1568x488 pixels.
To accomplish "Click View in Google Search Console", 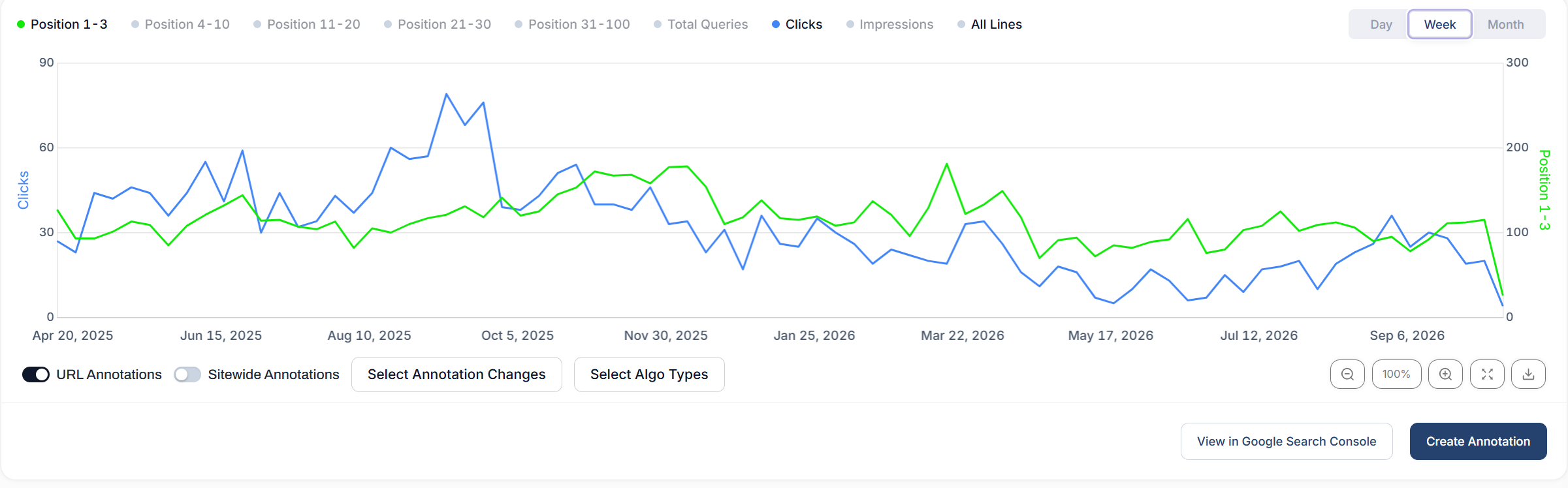I will pos(1287,442).
